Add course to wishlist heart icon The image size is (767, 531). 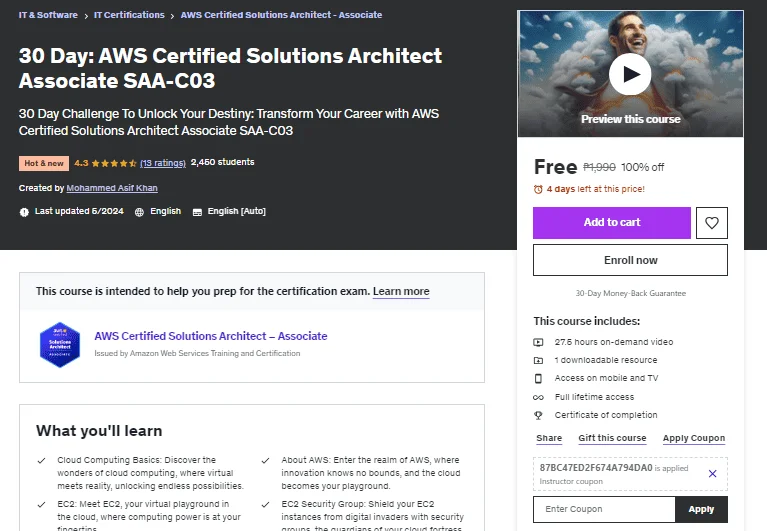tap(712, 223)
